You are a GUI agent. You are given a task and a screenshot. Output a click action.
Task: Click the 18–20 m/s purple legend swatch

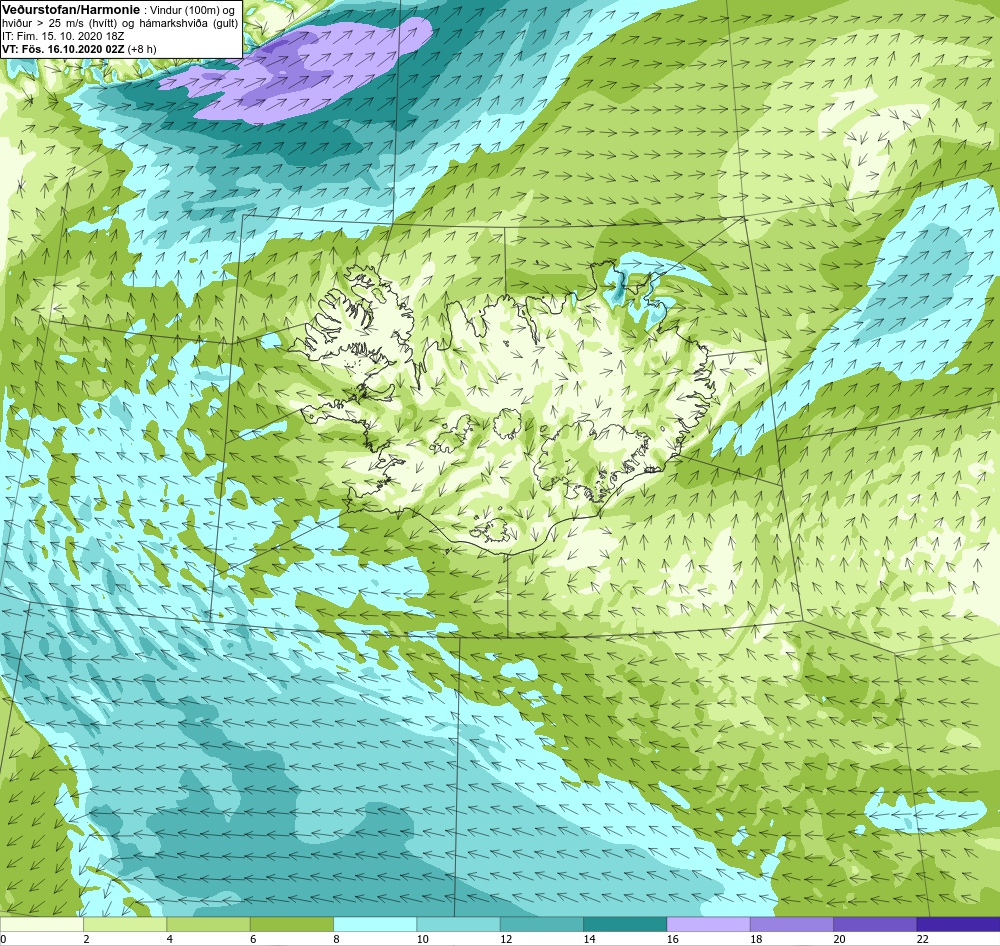coord(791,924)
